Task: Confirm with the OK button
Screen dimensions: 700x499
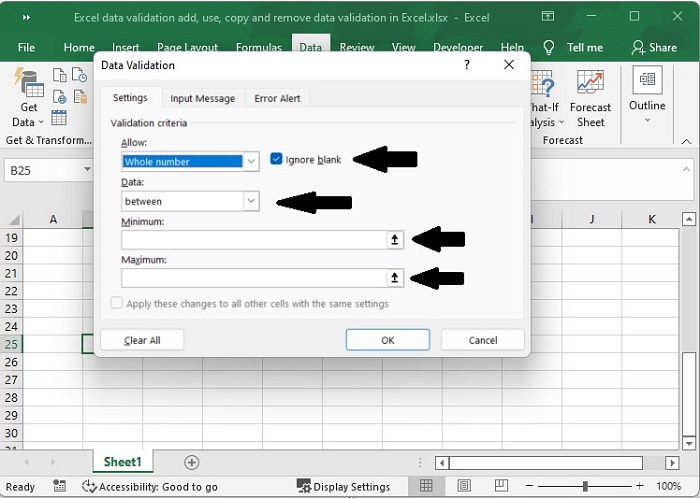Action: pos(388,340)
